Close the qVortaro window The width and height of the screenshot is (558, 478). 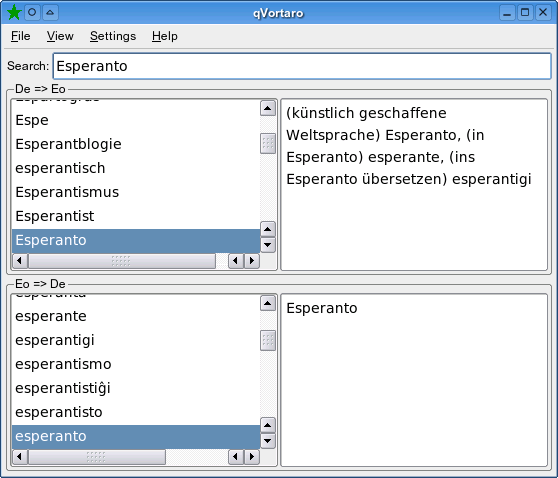543,12
